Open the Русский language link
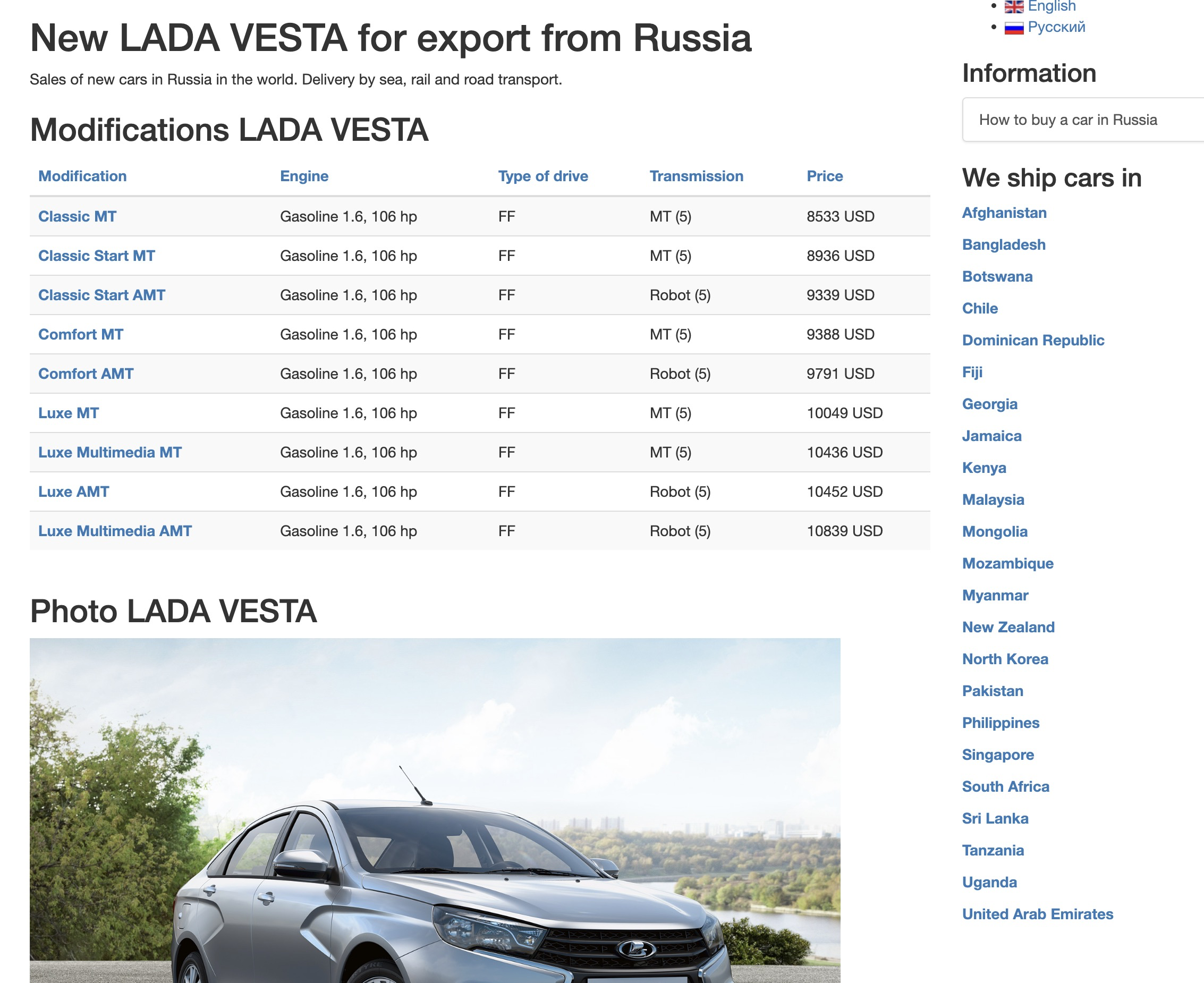Screen dimensions: 1204x983 pos(1056,27)
